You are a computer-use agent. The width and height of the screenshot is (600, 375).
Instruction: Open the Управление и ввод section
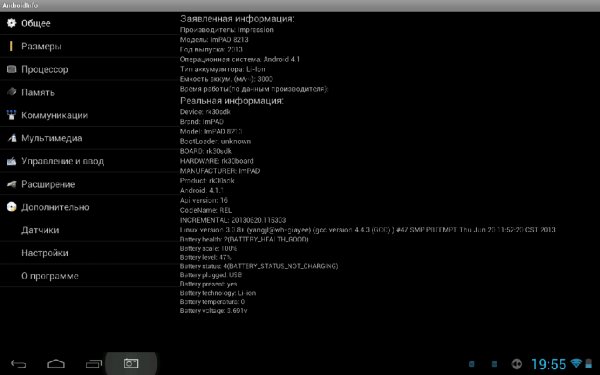pos(89,161)
